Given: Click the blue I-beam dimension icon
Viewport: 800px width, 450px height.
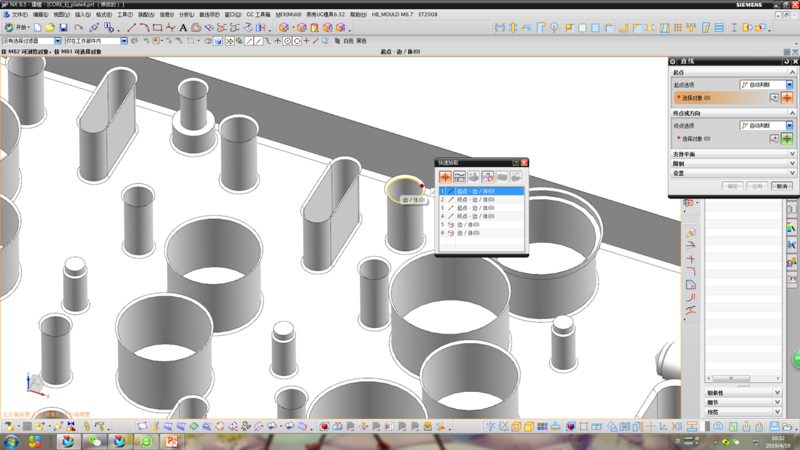Looking at the screenshot, I should click(x=734, y=28).
